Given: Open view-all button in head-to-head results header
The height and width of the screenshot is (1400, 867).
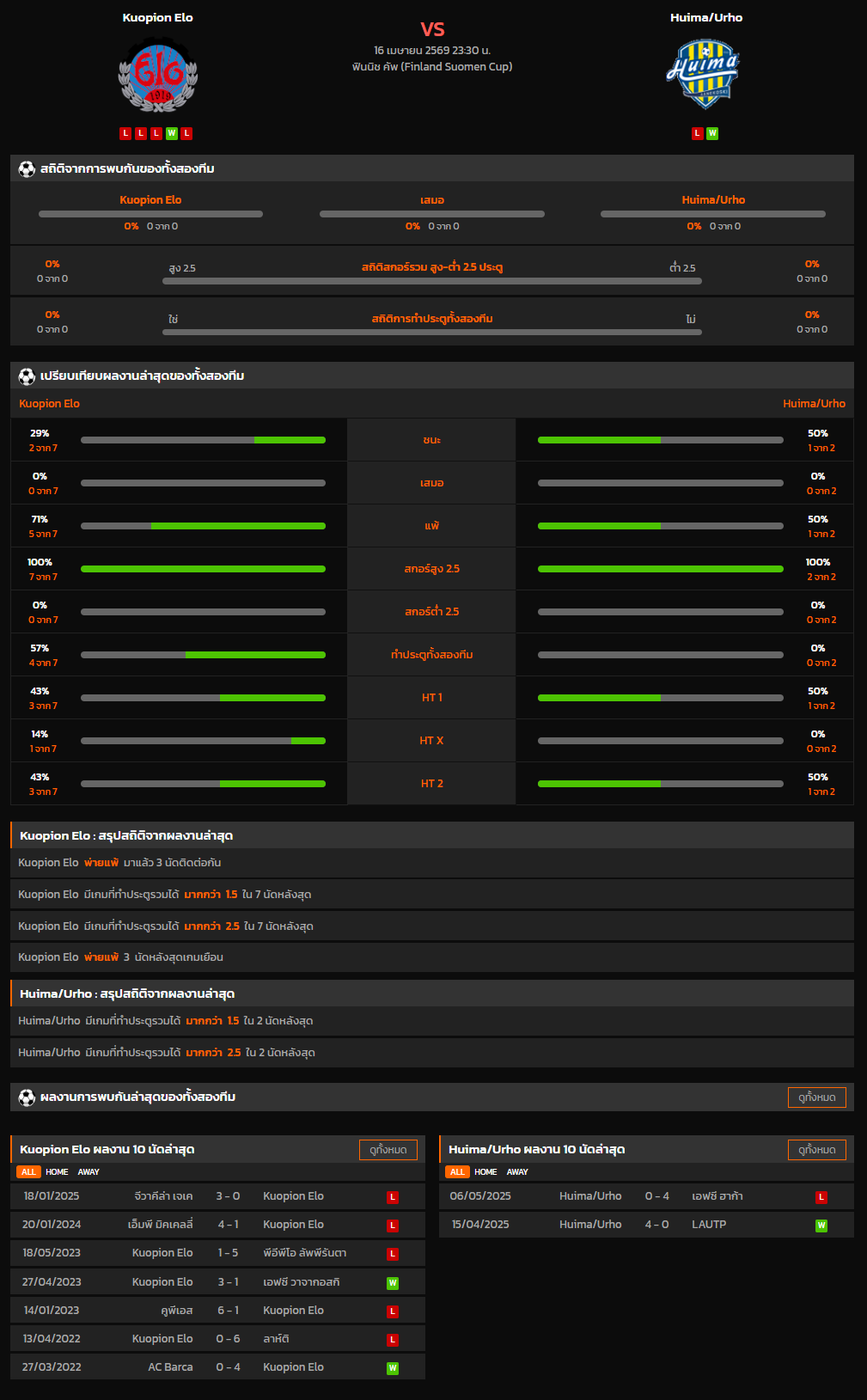Looking at the screenshot, I should (816, 1097).
